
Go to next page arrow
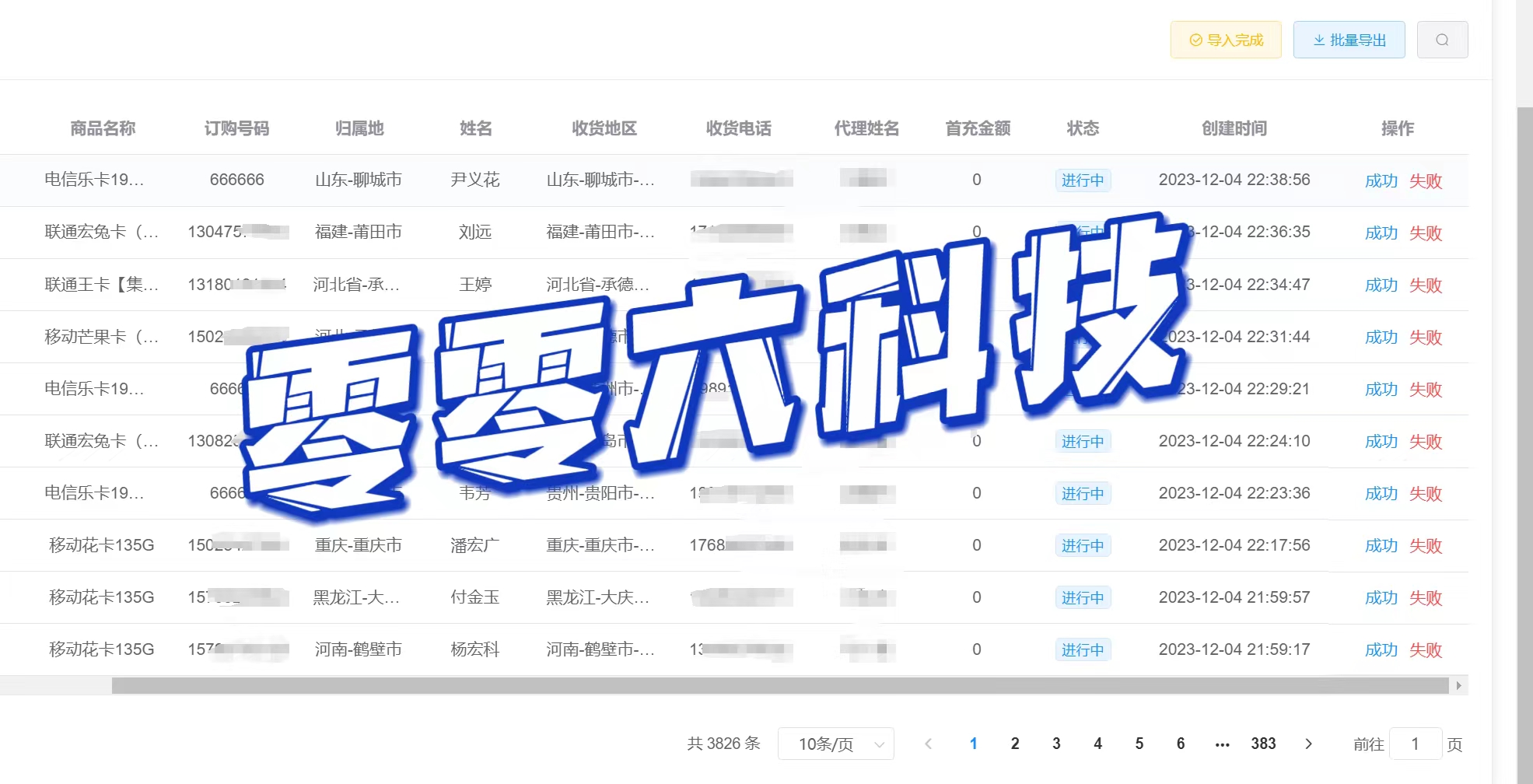pos(1308,744)
